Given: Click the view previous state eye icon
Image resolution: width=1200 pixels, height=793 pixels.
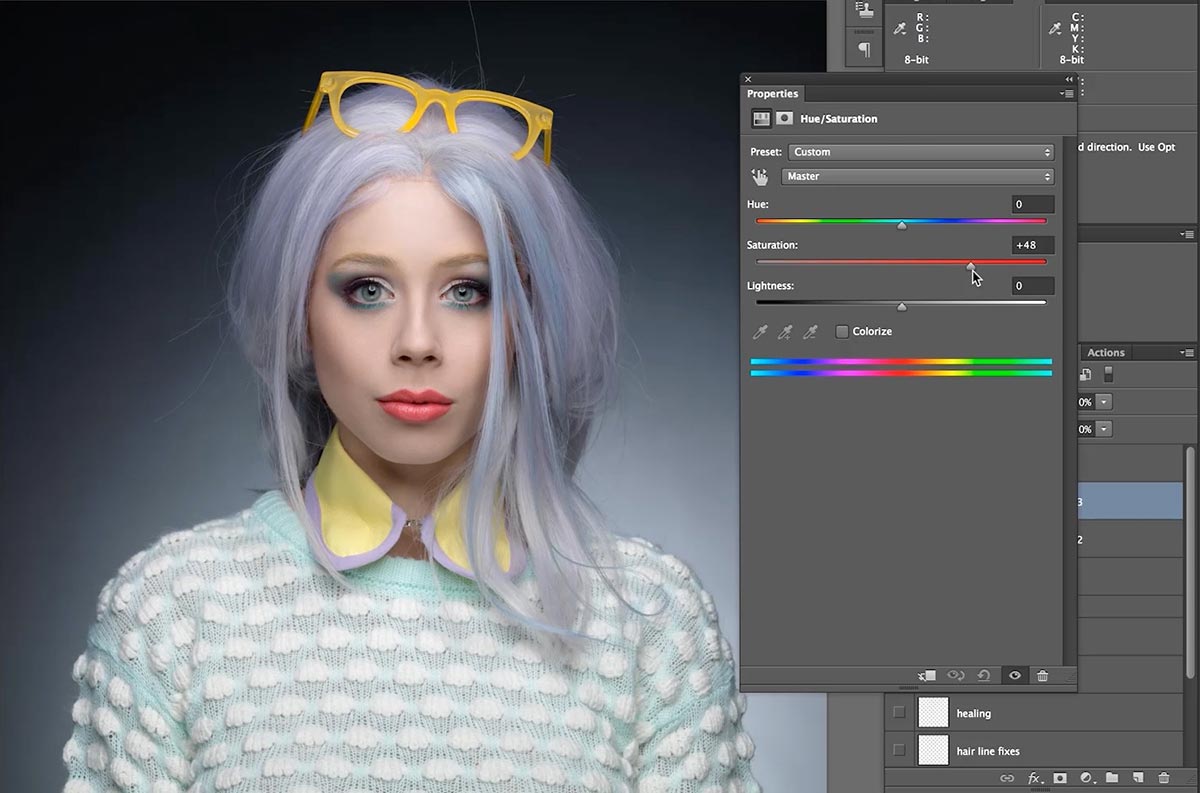Looking at the screenshot, I should coord(955,676).
